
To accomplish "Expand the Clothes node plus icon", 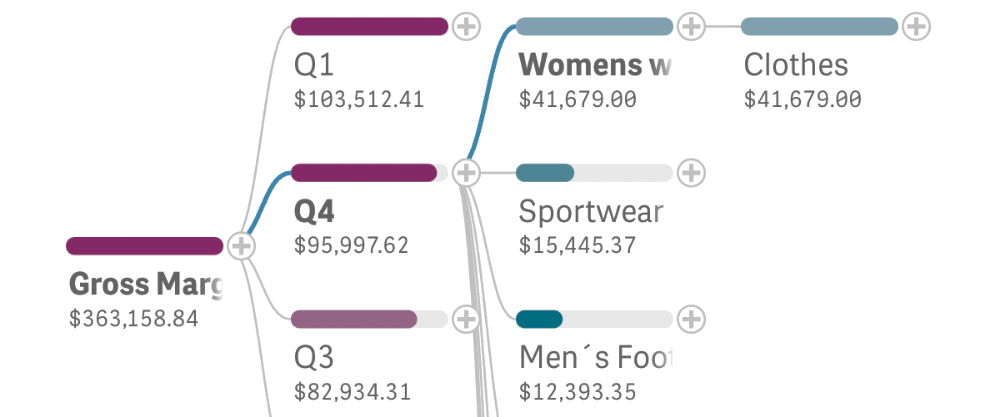I will point(915,26).
